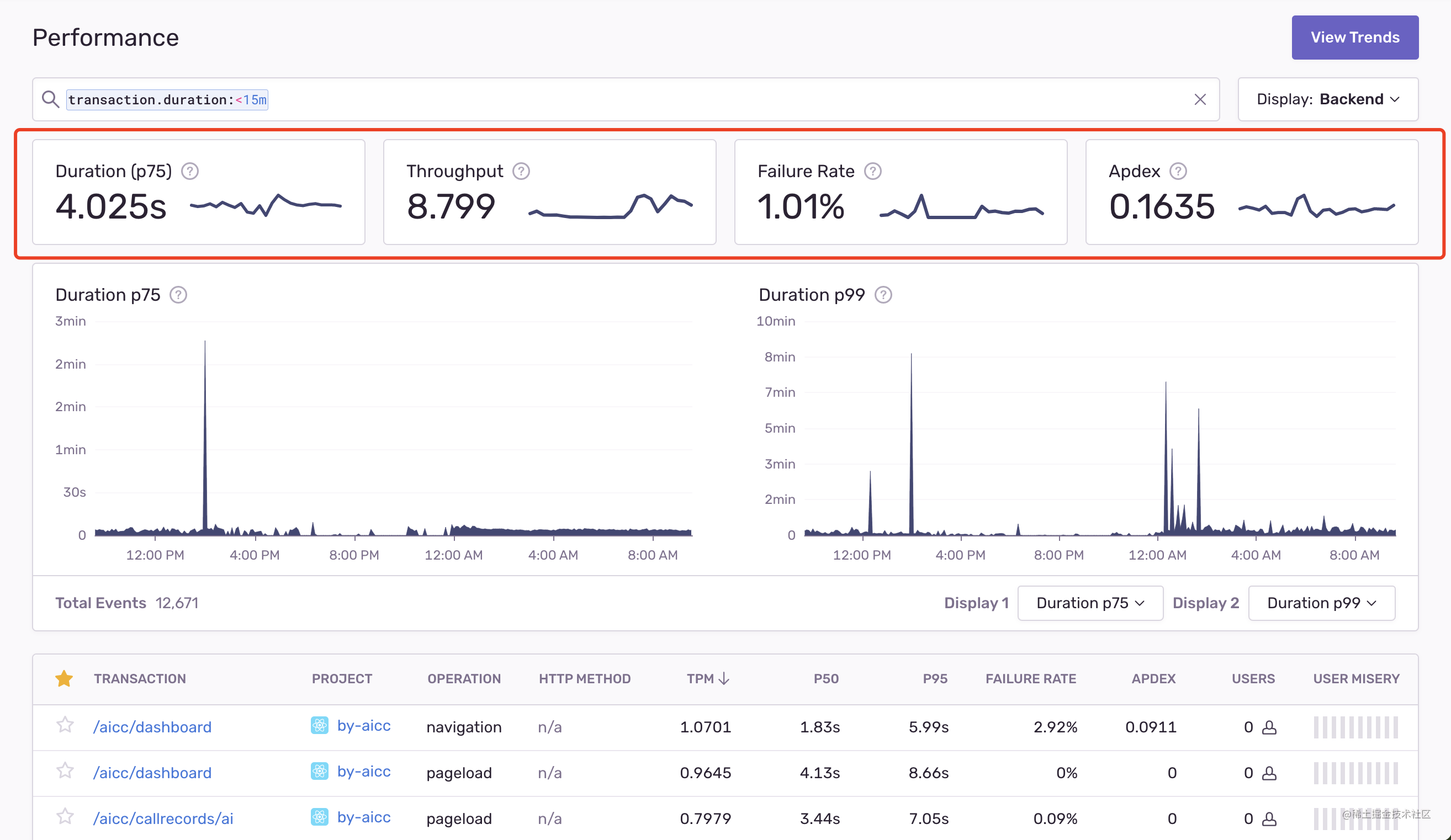
Task: Open help icon next to Duration p99 chart
Action: [x=883, y=295]
